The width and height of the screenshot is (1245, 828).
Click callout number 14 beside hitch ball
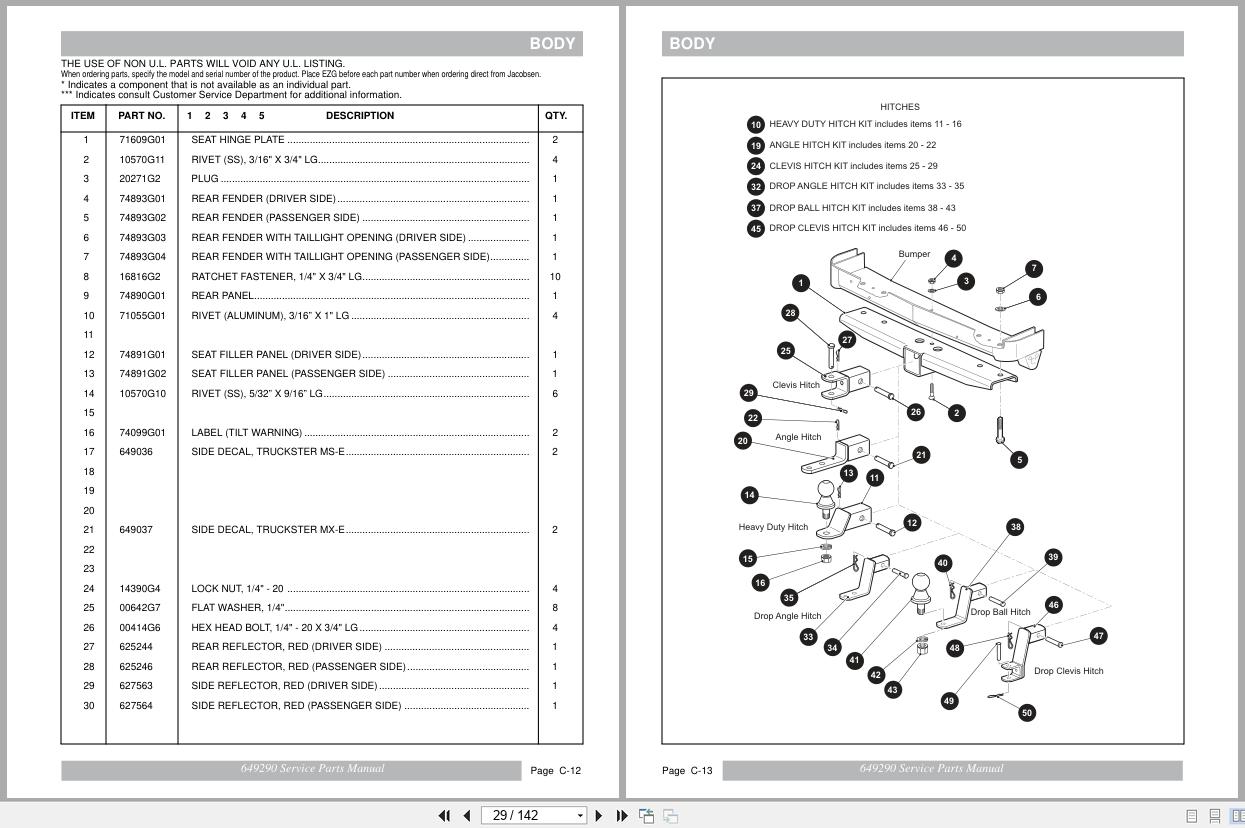pyautogui.click(x=749, y=495)
